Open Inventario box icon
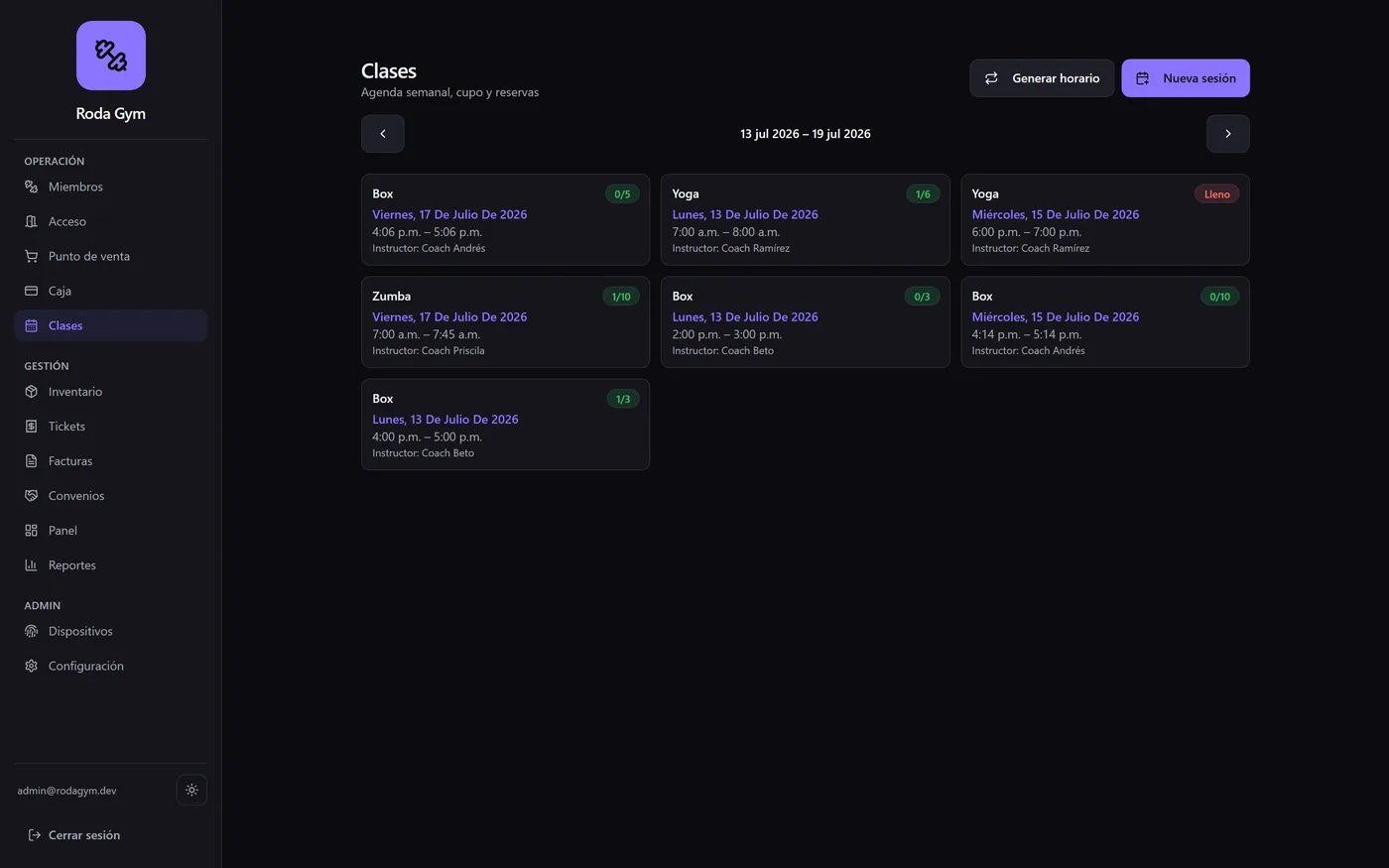Image resolution: width=1389 pixels, height=868 pixels. pyautogui.click(x=31, y=392)
